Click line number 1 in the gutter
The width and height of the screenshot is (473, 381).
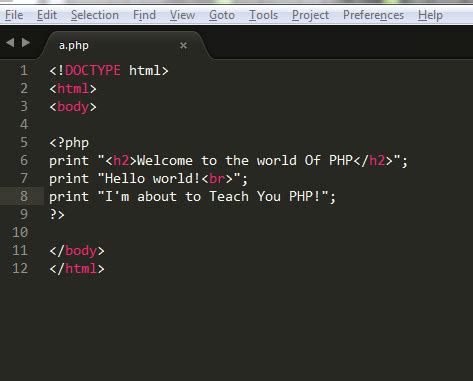[x=24, y=70]
